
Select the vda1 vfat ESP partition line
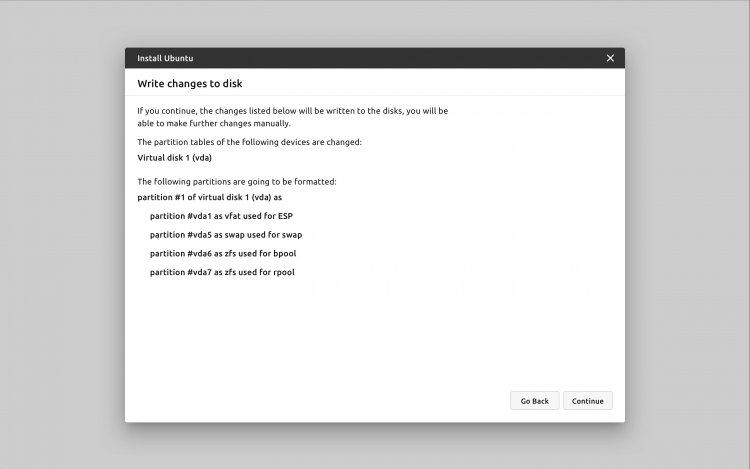[221, 216]
